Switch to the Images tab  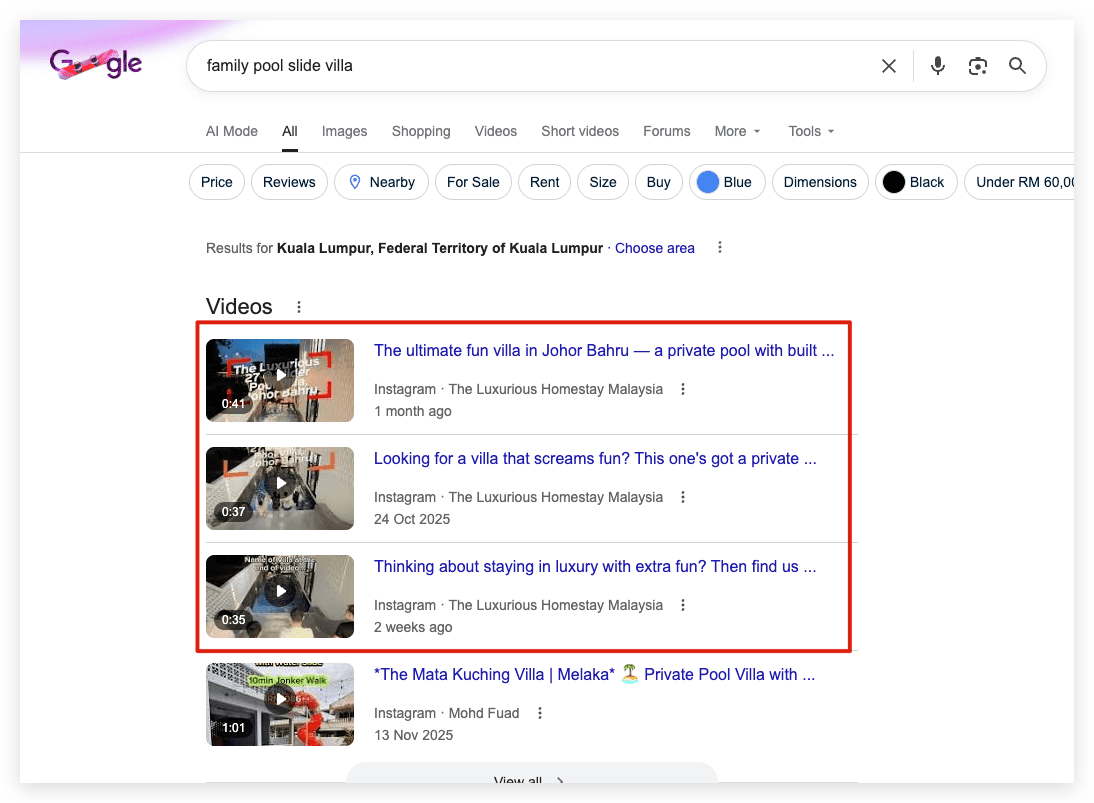344,131
